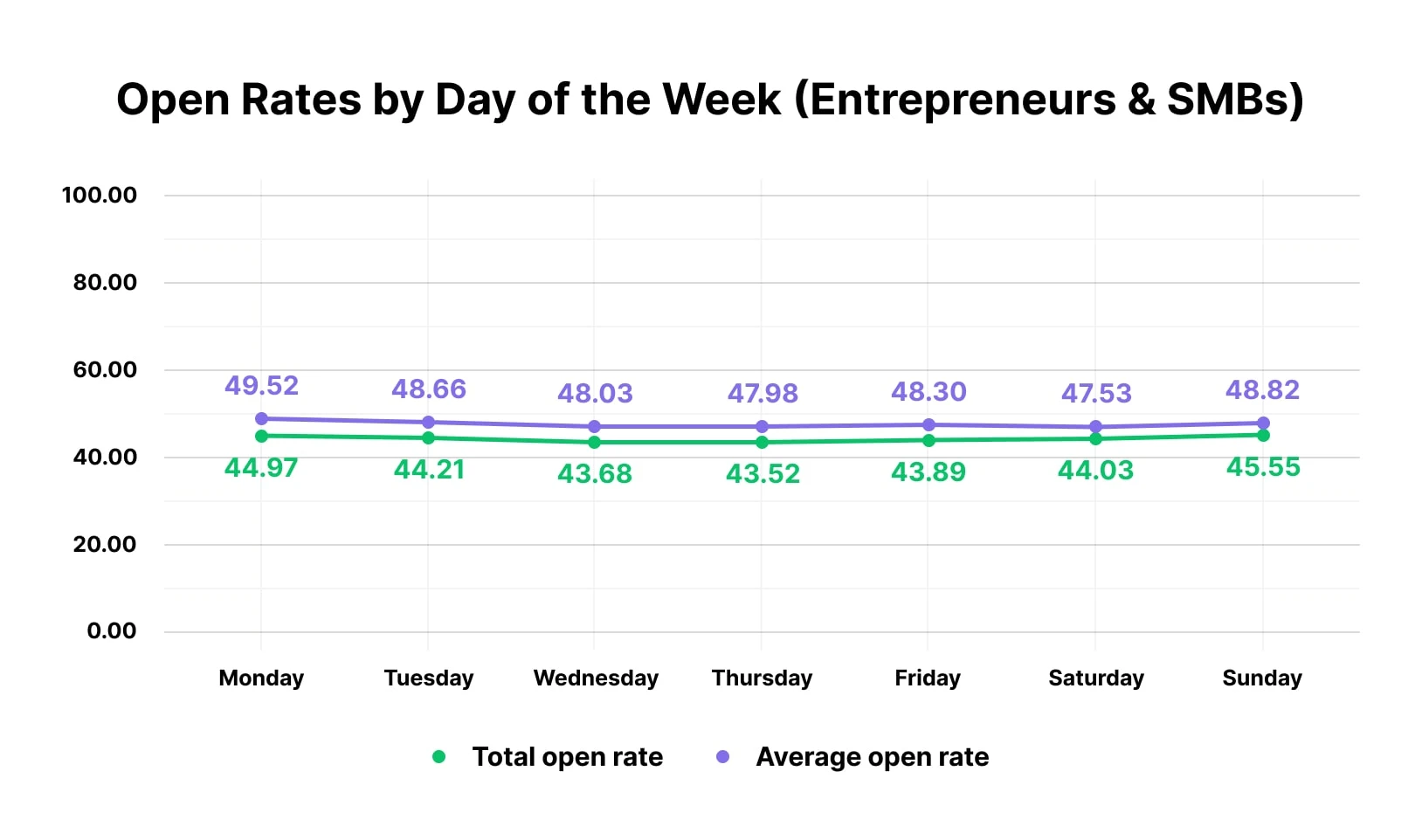Viewport: 1422px width, 840px height.
Task: Click the Saturday x-axis label
Action: pos(1095,678)
